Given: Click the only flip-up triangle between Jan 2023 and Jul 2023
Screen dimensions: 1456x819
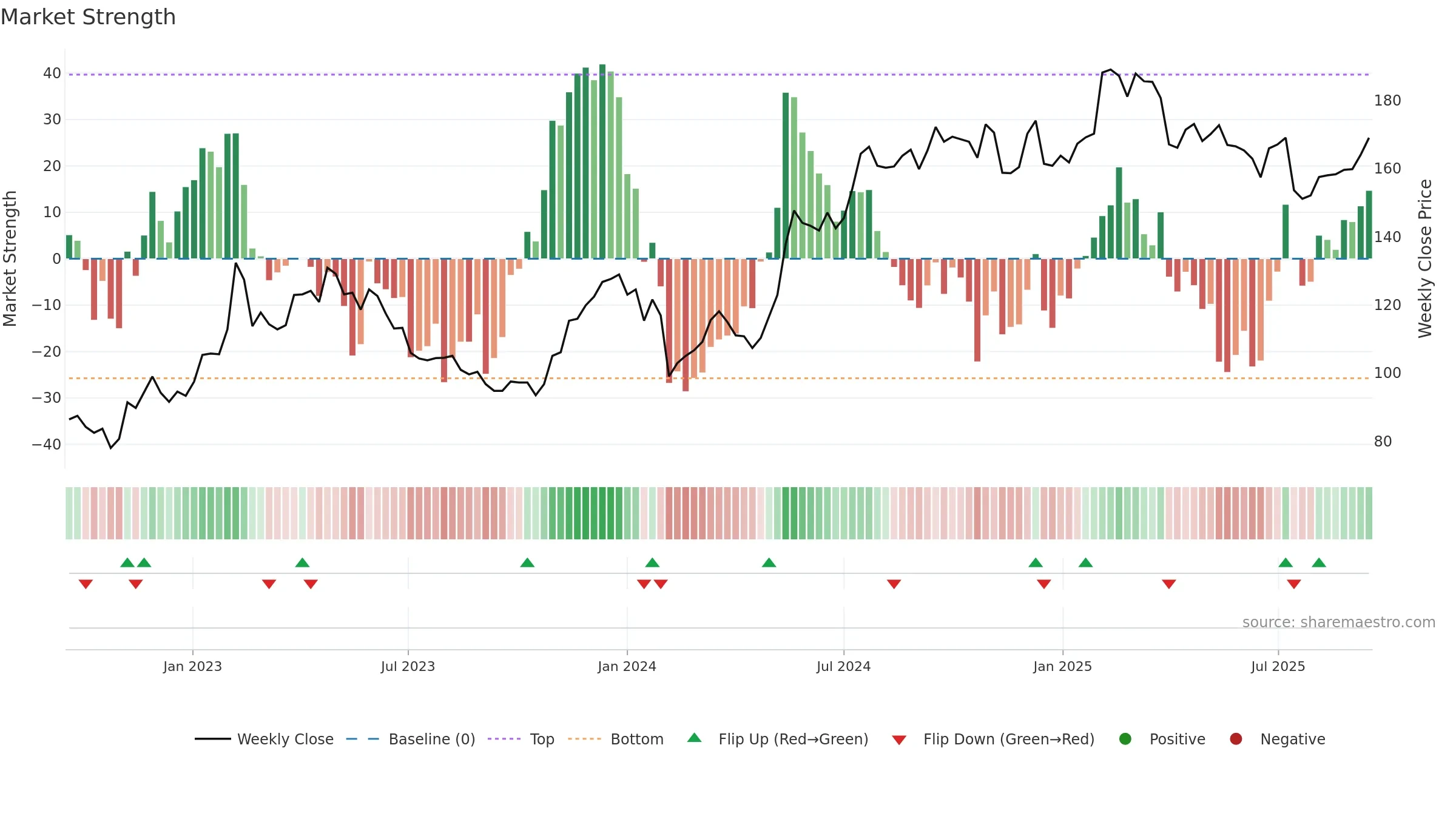Looking at the screenshot, I should tap(303, 562).
